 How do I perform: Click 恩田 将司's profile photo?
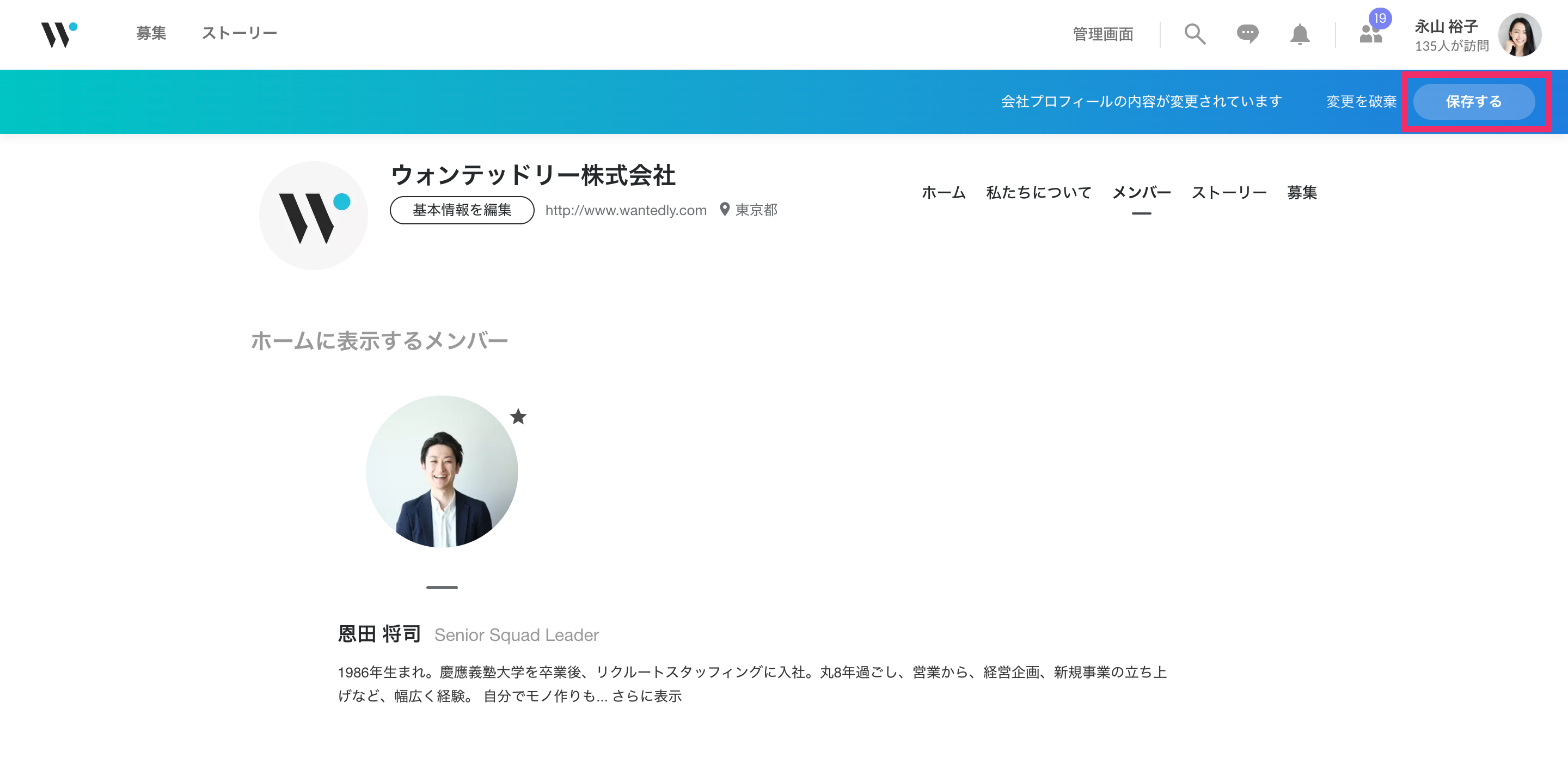[x=442, y=472]
